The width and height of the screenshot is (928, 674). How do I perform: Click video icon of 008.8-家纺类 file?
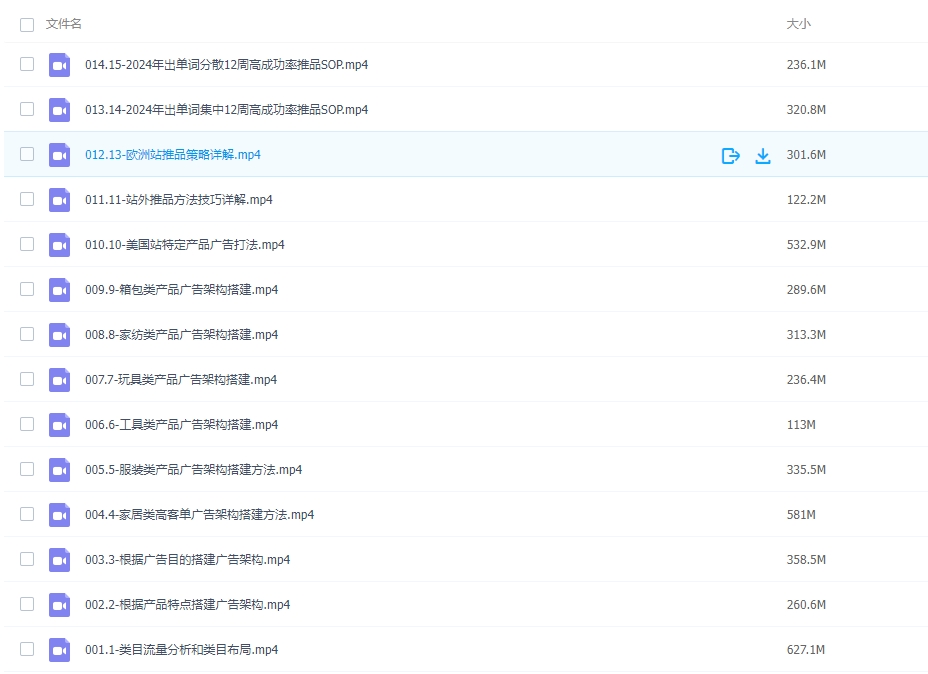(x=59, y=335)
